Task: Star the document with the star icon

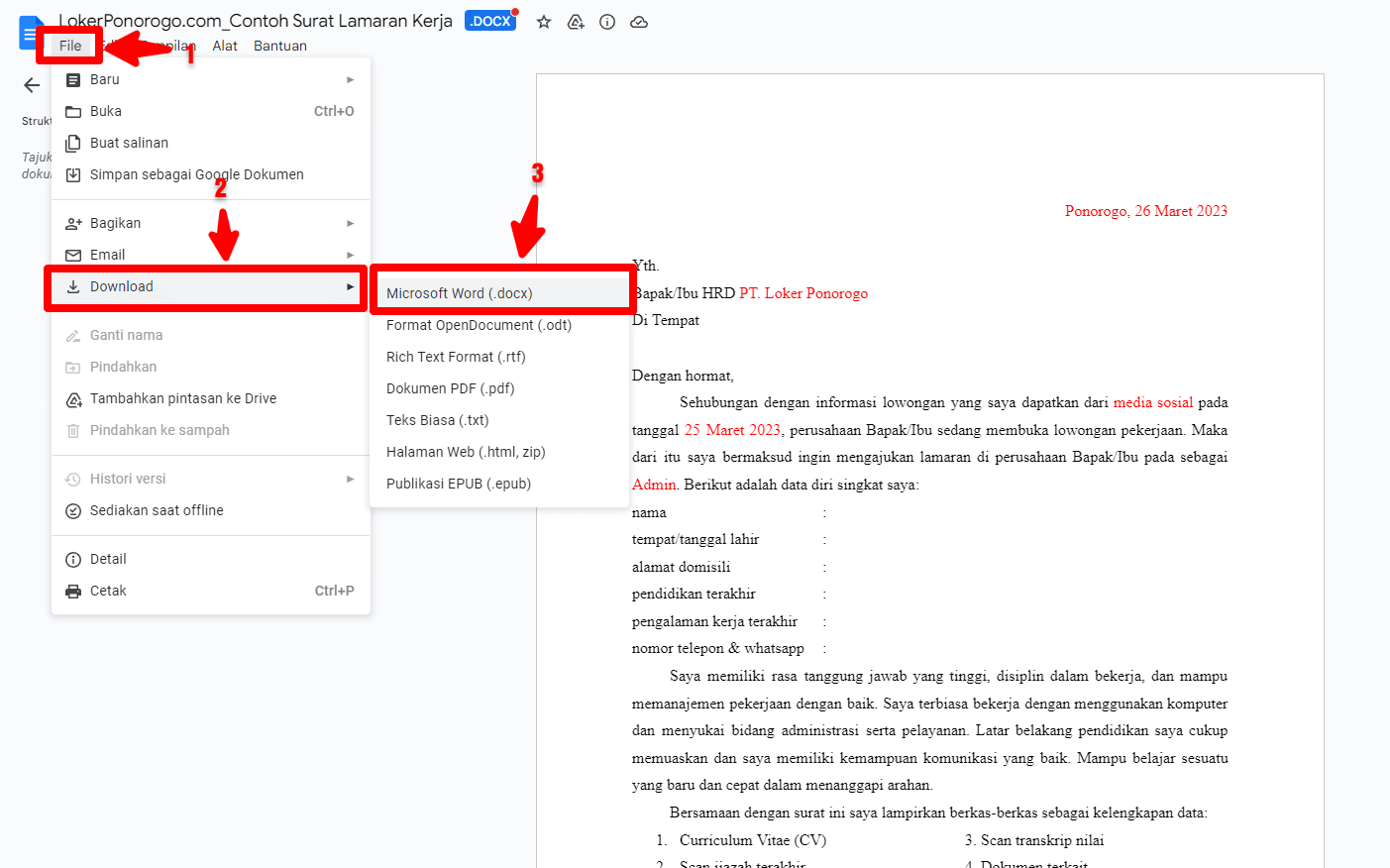Action: click(544, 22)
